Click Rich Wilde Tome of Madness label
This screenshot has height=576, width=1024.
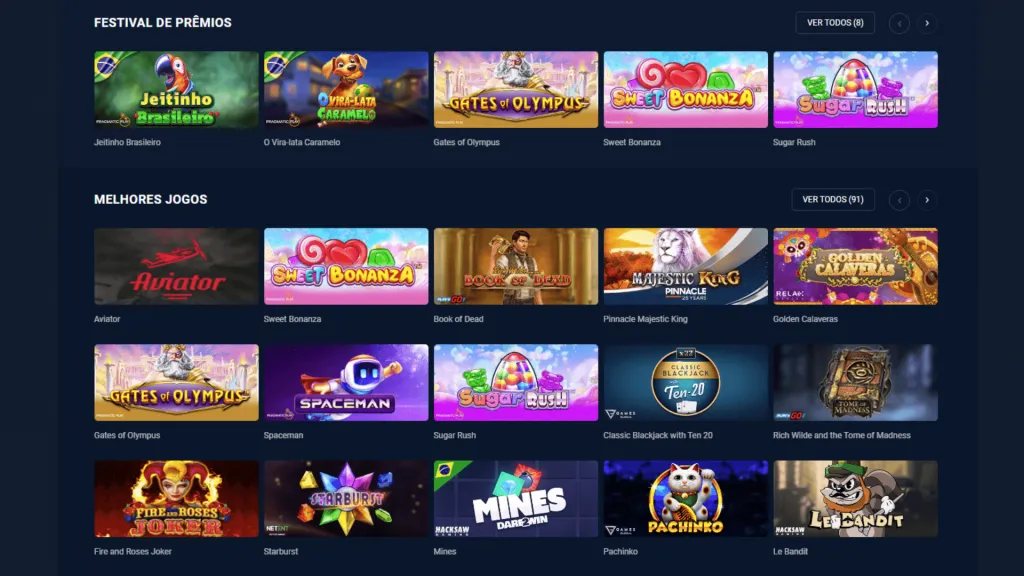pos(842,435)
